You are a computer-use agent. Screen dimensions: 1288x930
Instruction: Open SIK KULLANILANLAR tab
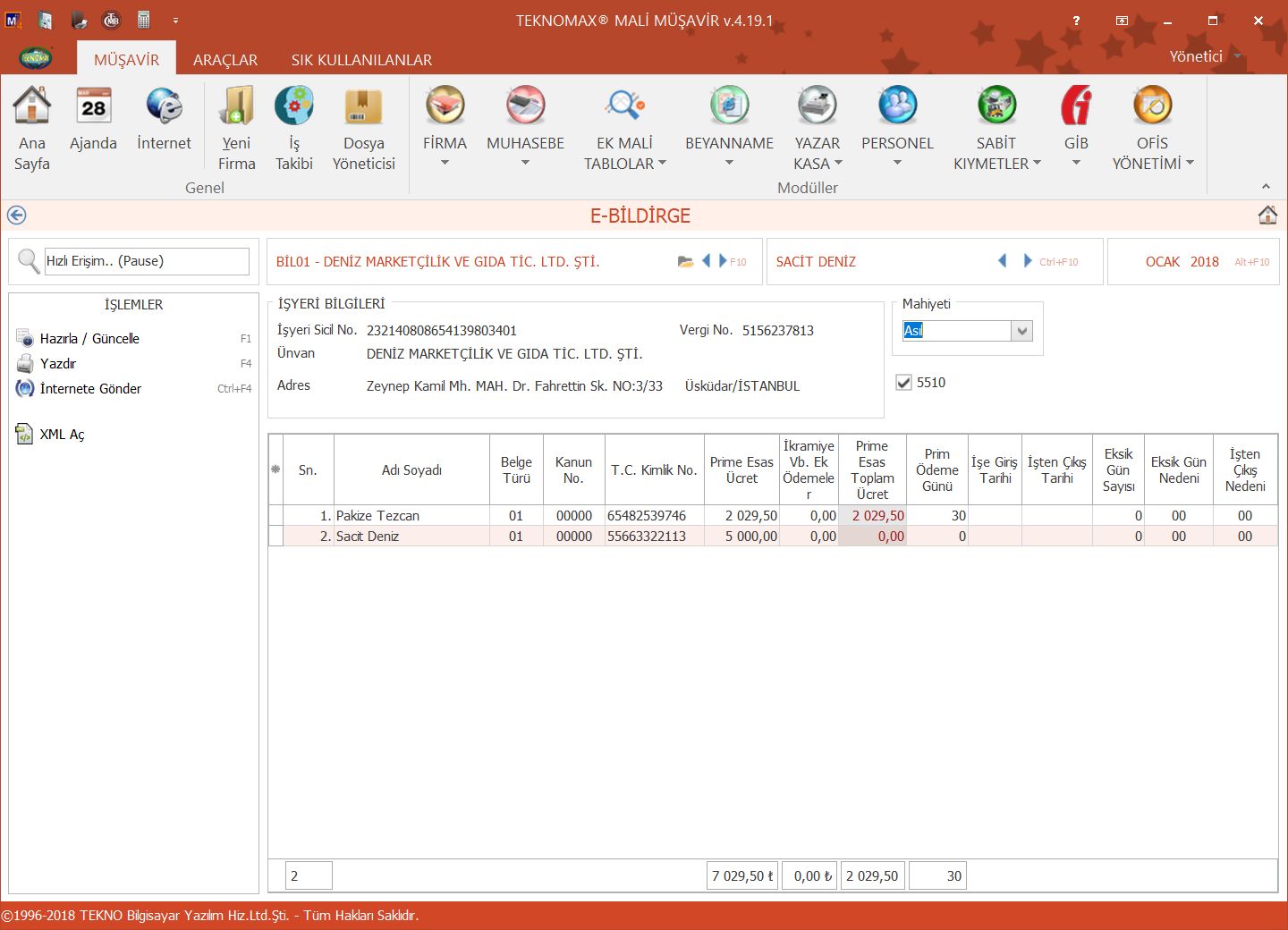tap(361, 60)
